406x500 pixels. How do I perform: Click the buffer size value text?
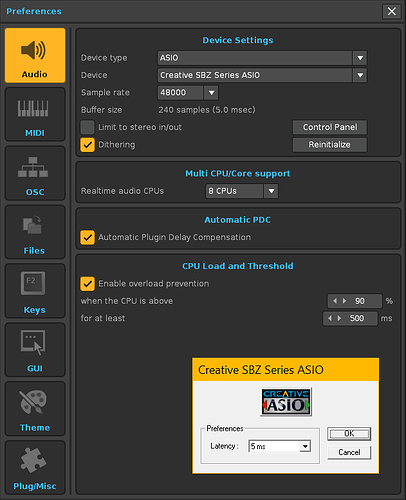point(207,110)
